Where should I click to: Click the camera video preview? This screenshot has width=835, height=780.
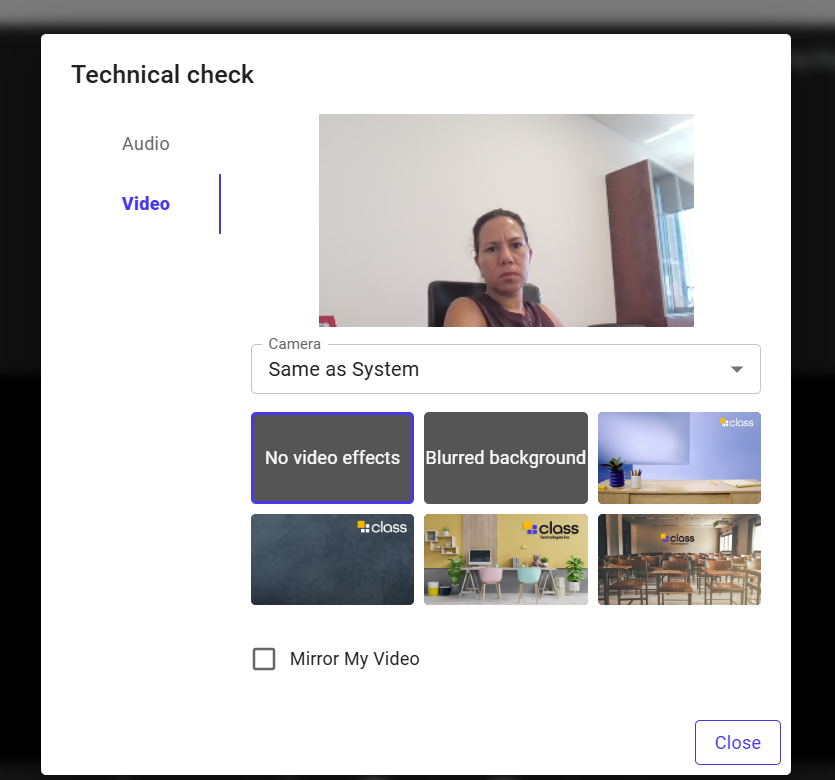(x=506, y=220)
